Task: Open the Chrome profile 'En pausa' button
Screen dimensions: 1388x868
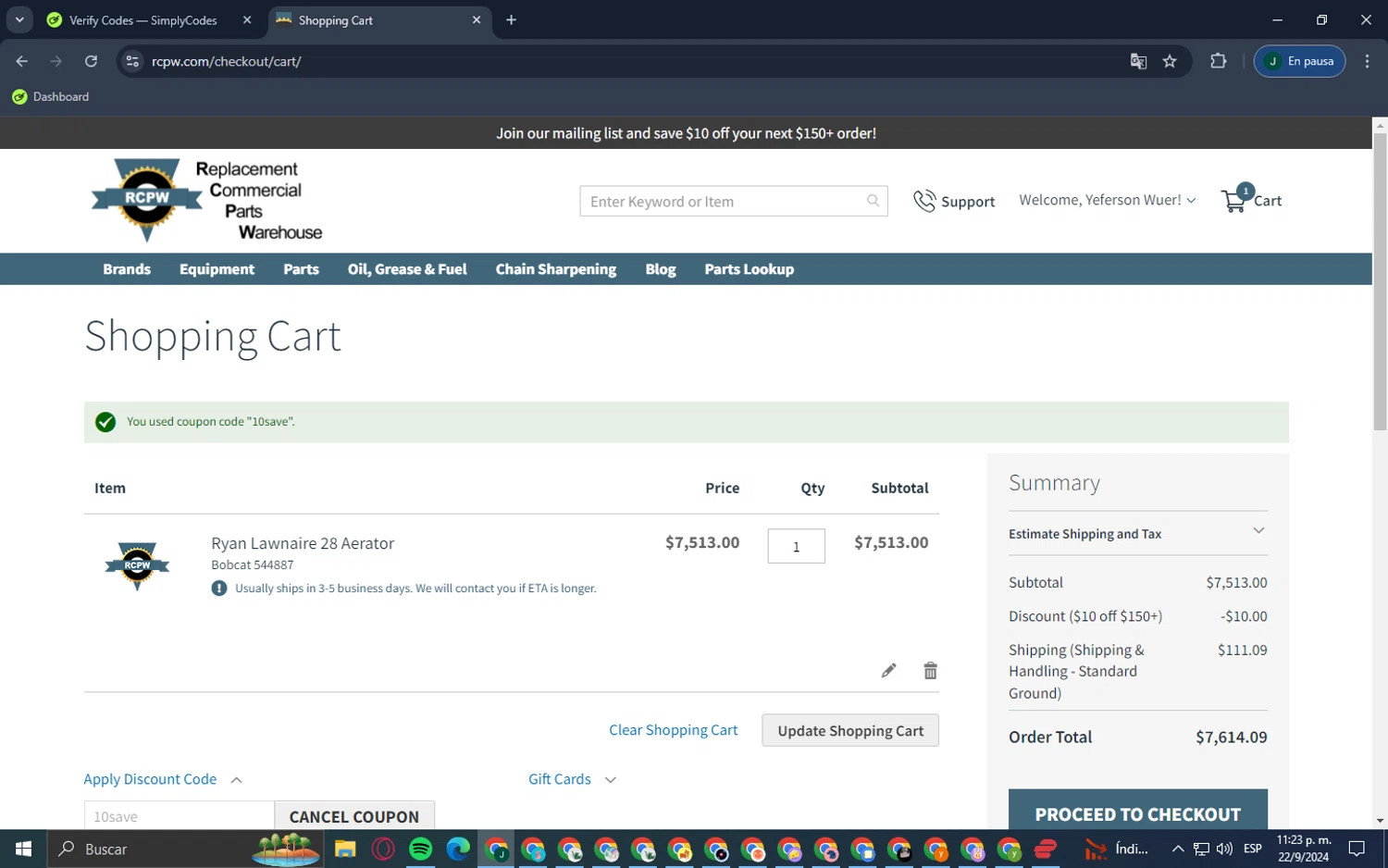Action: (x=1299, y=61)
